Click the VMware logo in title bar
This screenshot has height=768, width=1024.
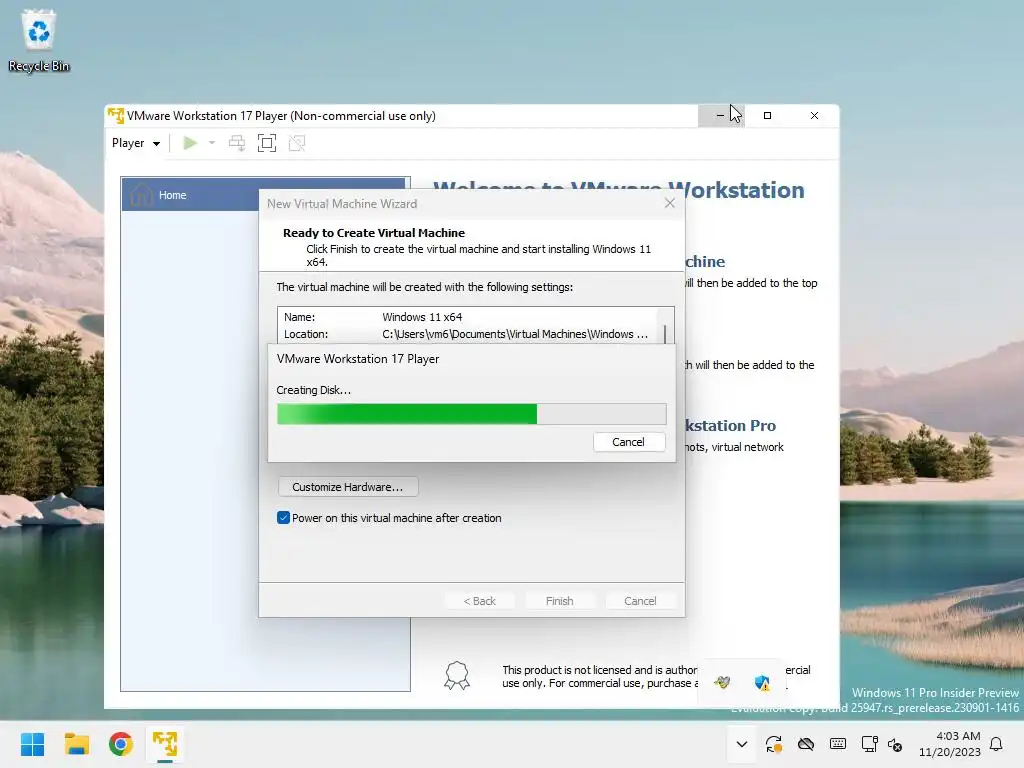(x=116, y=115)
